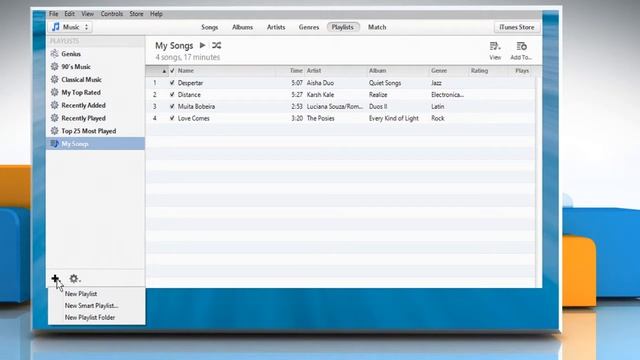Sort by the Time column header

[296, 71]
